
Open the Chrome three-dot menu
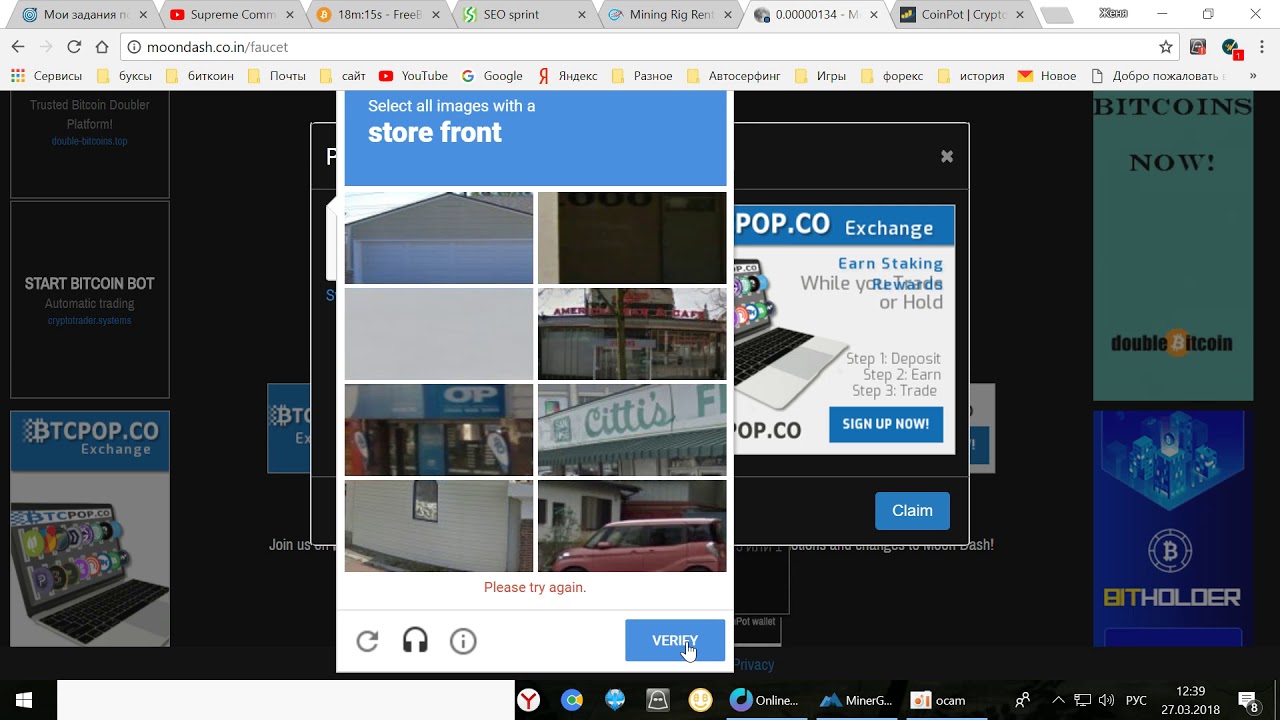(x=1263, y=47)
